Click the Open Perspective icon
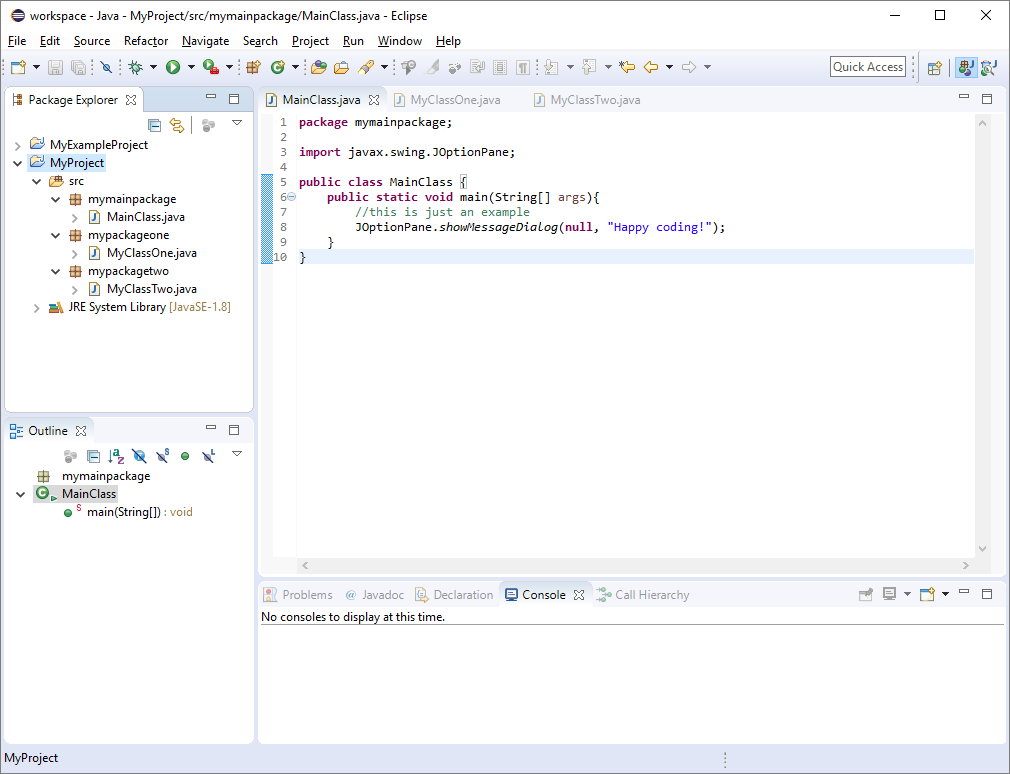 coord(934,67)
